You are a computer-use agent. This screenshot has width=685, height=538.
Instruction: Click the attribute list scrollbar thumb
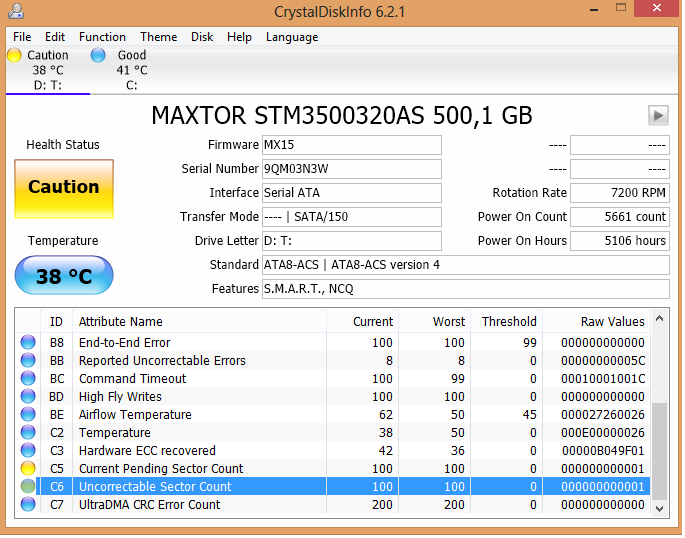[660, 451]
